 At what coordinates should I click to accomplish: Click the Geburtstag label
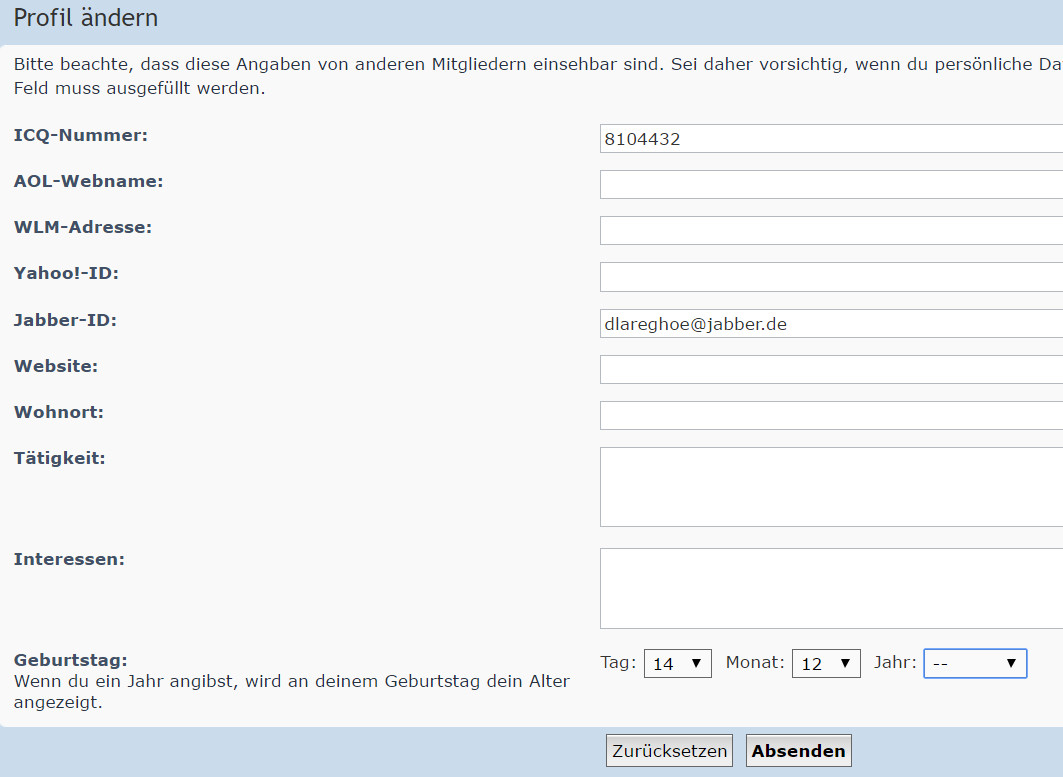pos(70,660)
